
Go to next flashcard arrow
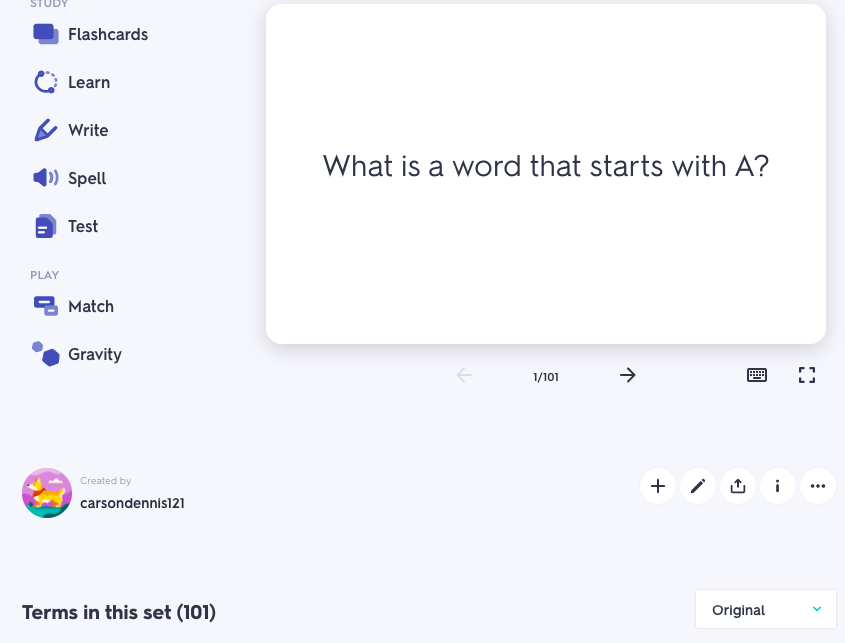pyautogui.click(x=627, y=375)
